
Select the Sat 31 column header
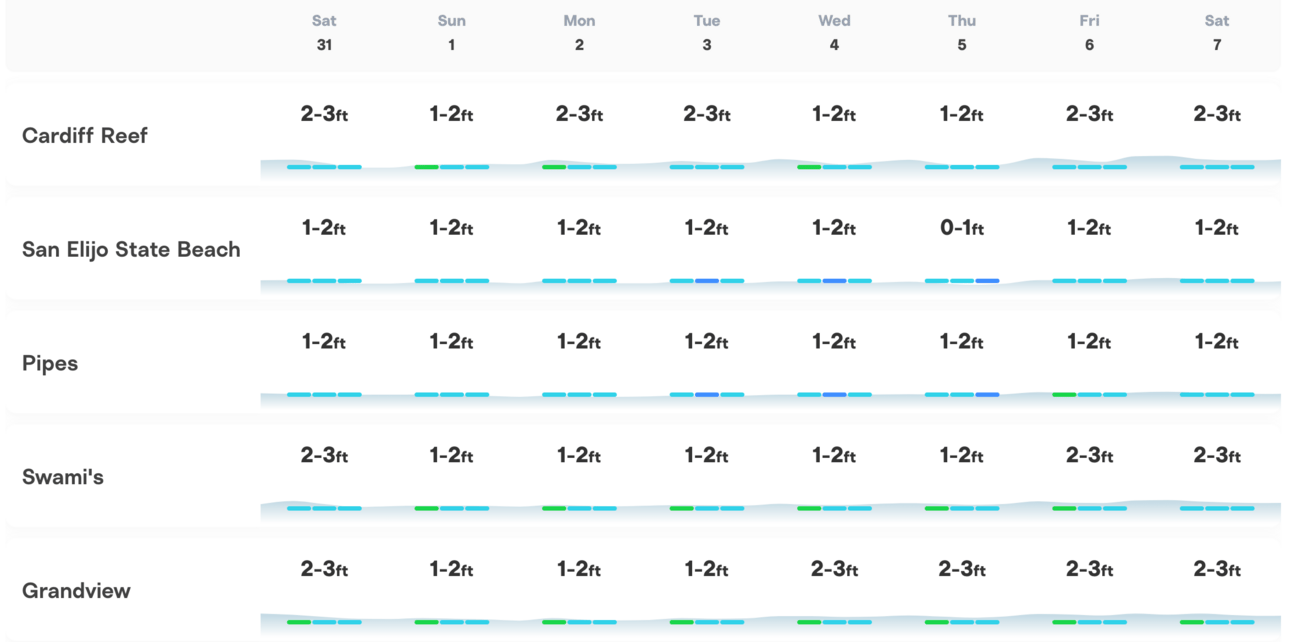click(324, 33)
